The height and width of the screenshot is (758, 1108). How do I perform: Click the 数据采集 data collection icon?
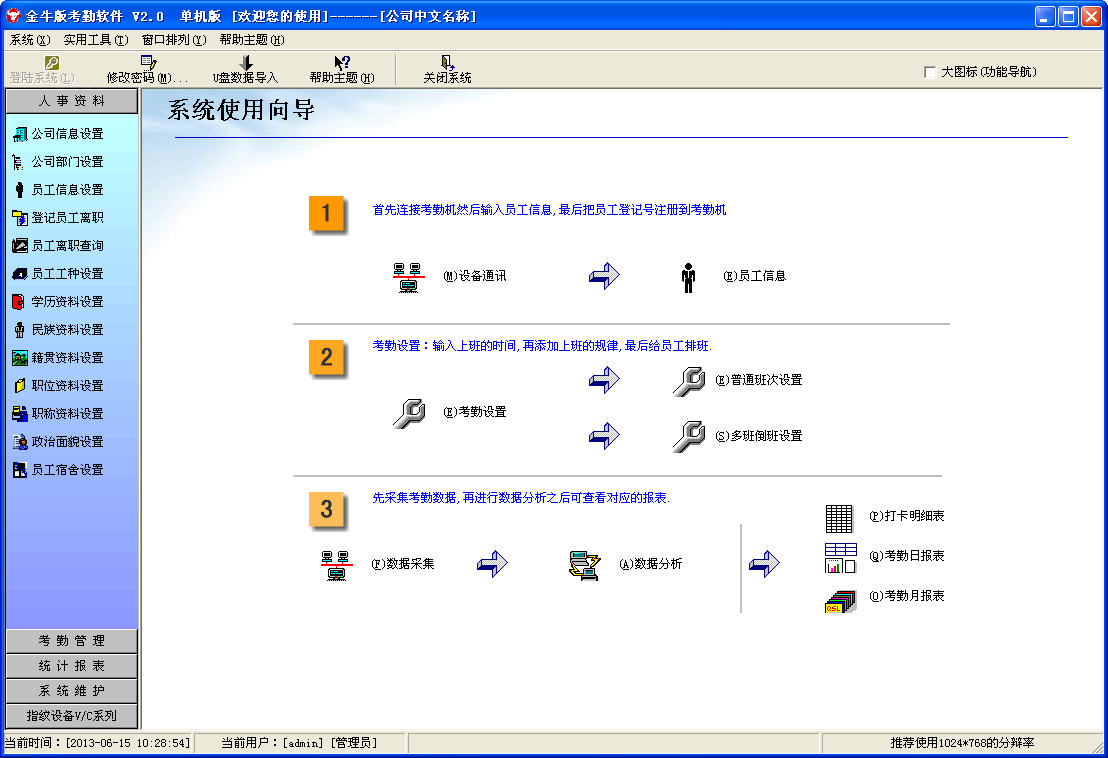(x=336, y=565)
